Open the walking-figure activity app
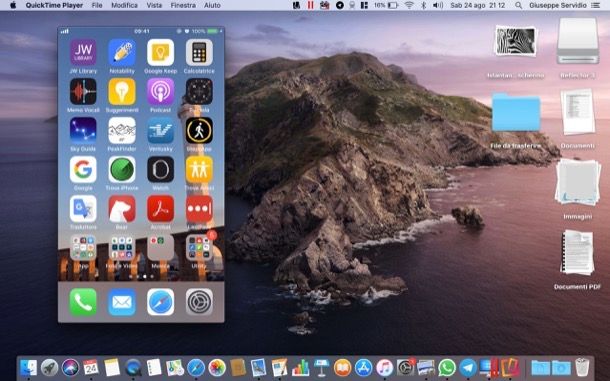 (x=199, y=130)
